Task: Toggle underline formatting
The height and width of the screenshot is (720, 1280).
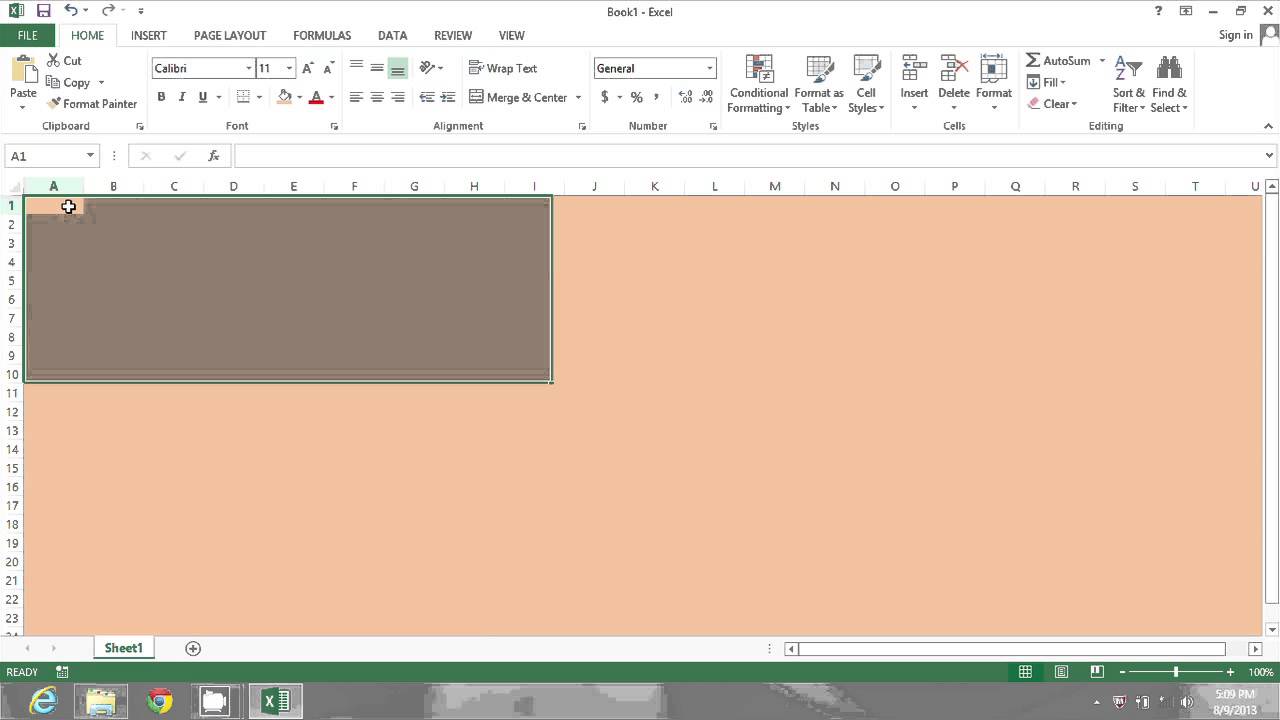Action: [201, 96]
